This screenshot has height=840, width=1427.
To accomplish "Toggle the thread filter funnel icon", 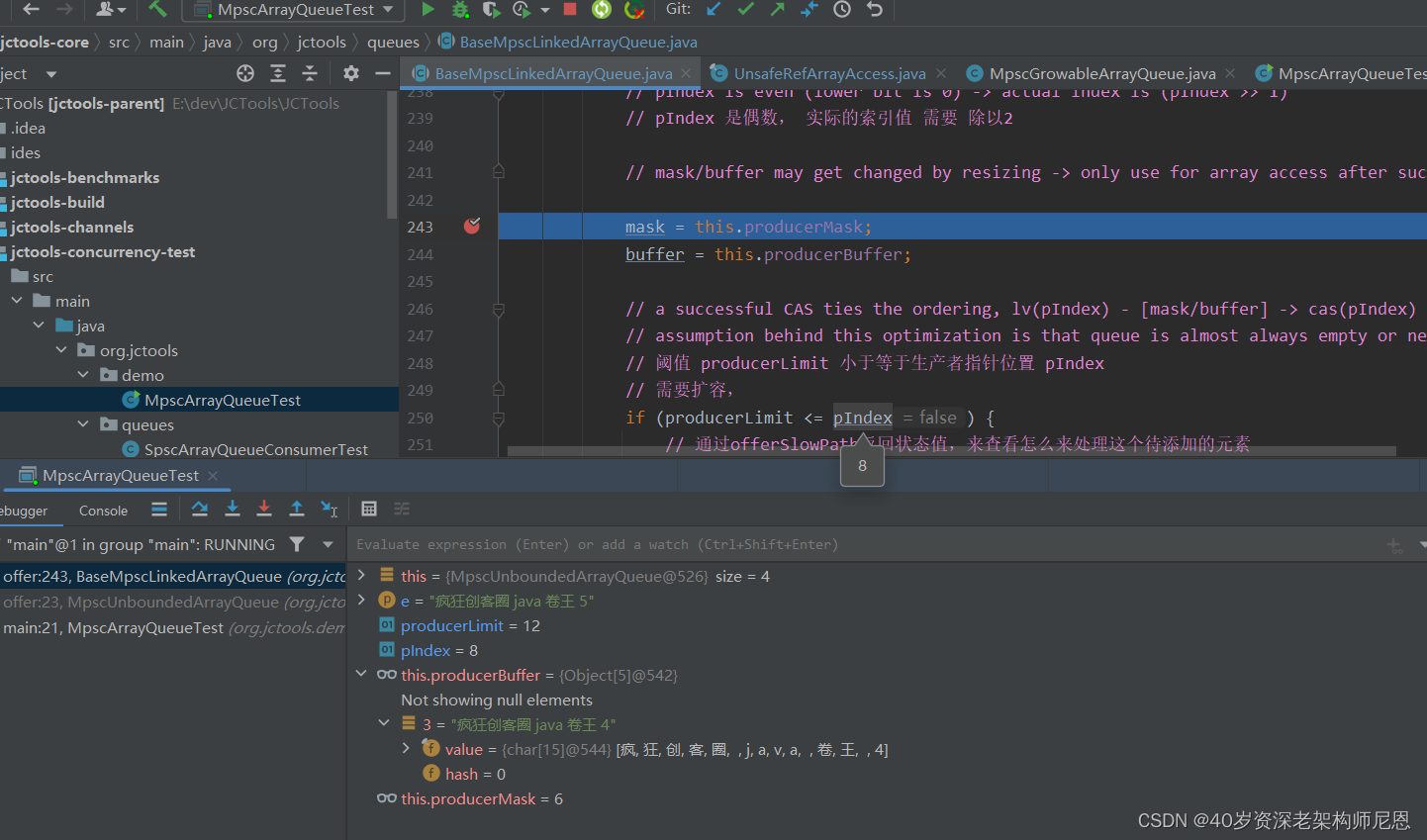I will click(x=297, y=544).
